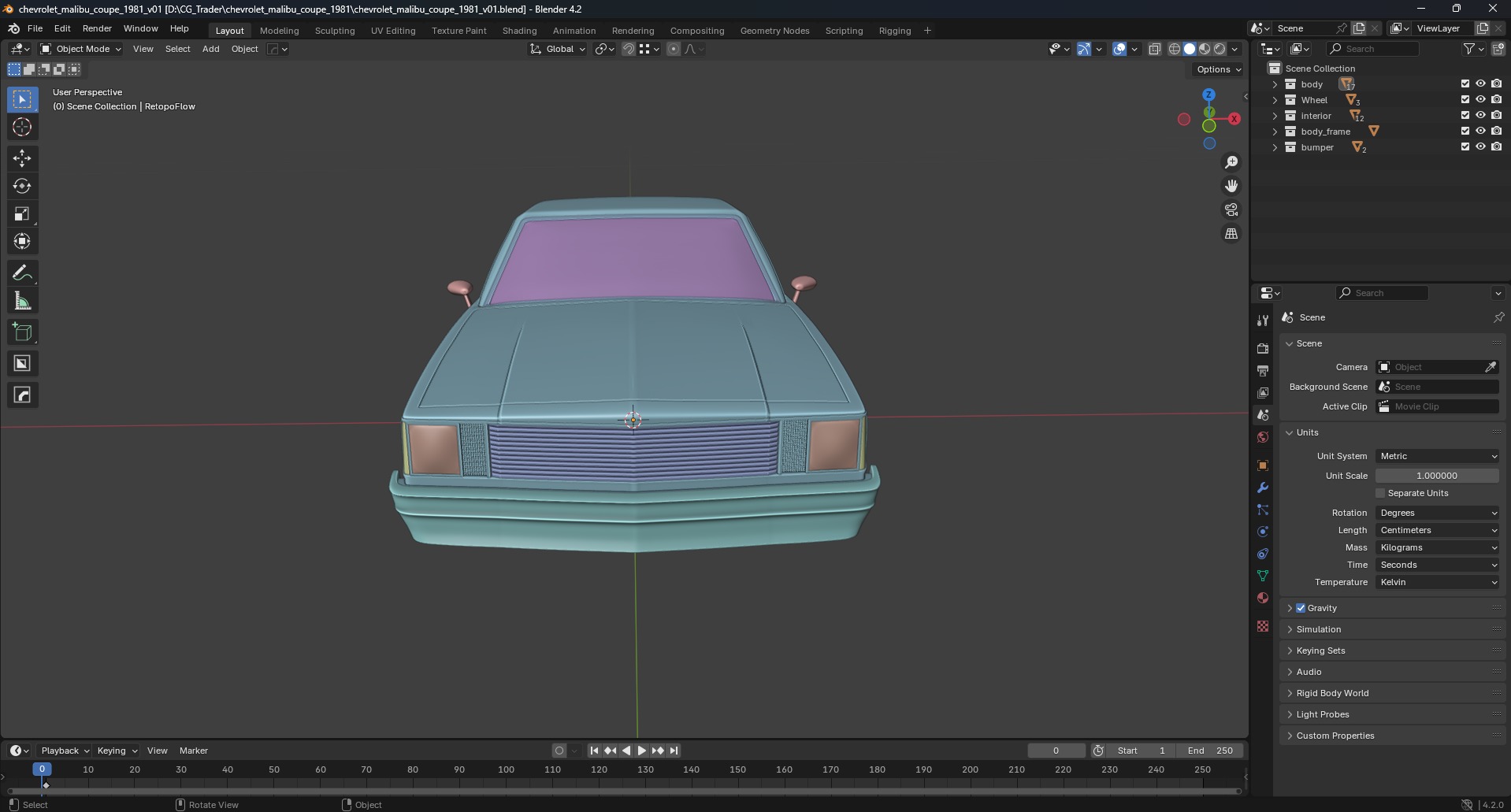This screenshot has height=812, width=1511.
Task: Open the Render menu
Action: [97, 28]
